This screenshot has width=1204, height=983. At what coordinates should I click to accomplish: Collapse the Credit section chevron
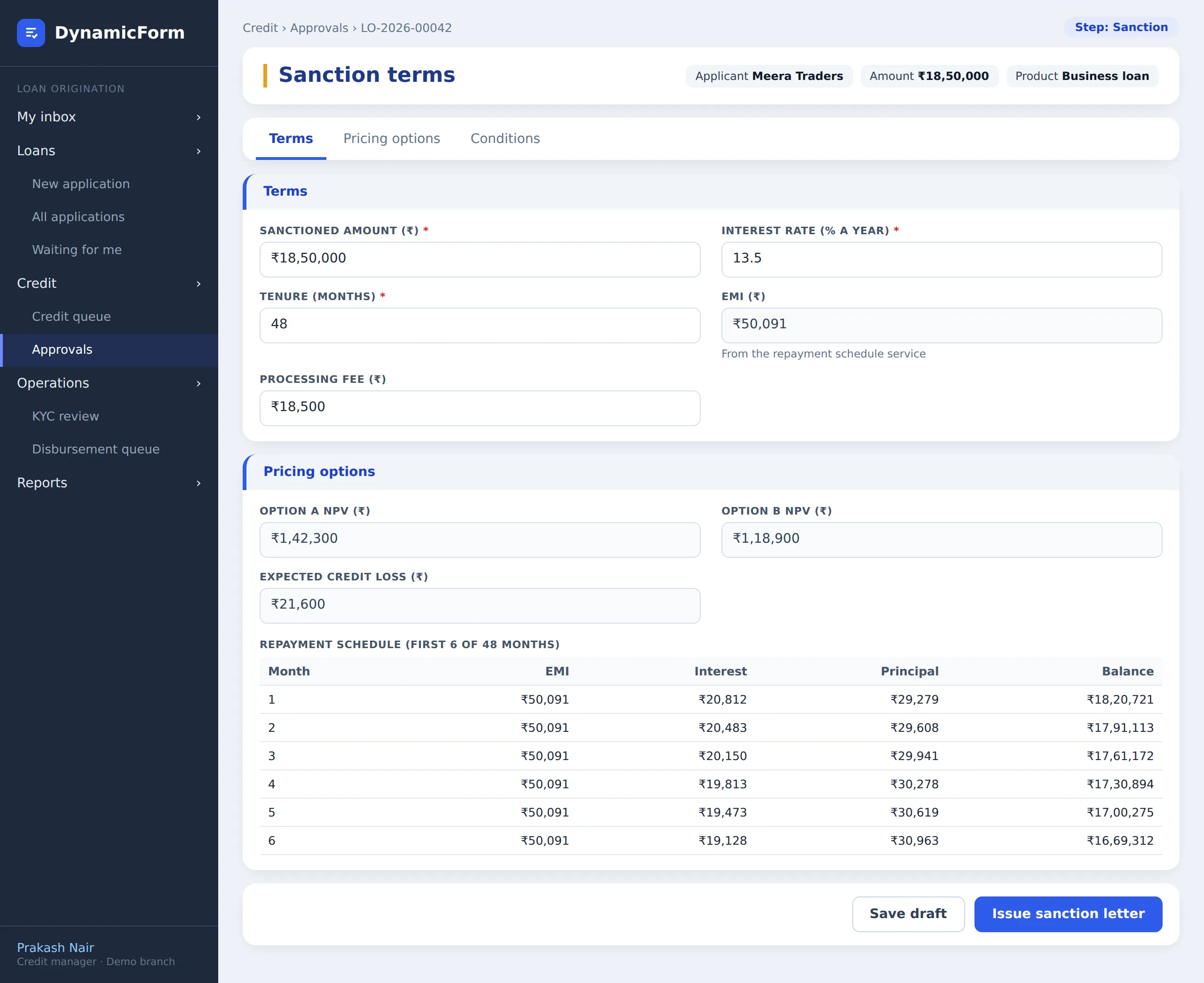[x=198, y=284]
